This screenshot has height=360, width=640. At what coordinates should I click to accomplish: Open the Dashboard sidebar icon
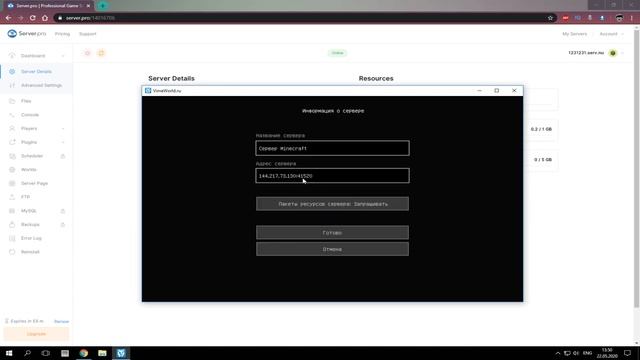(x=12, y=56)
